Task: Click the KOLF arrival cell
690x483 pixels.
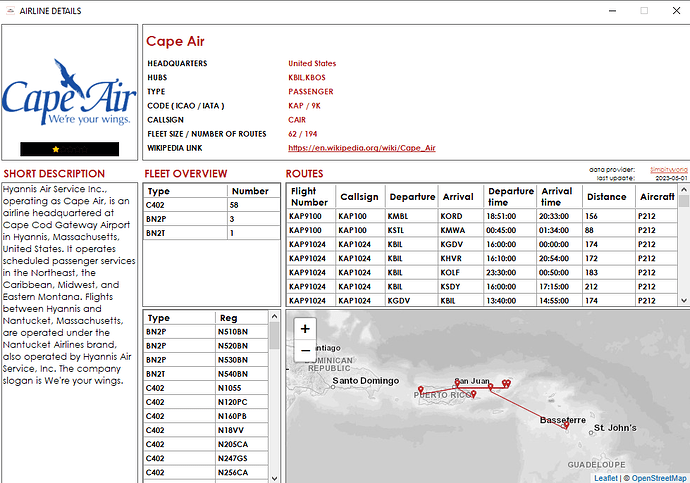Action: 461,272
